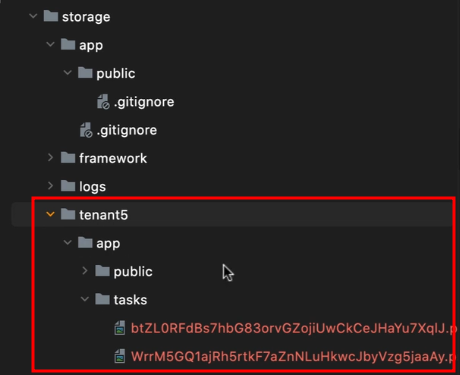Click the .gitignore file icon under storage app
460x375 pixels.
86,130
